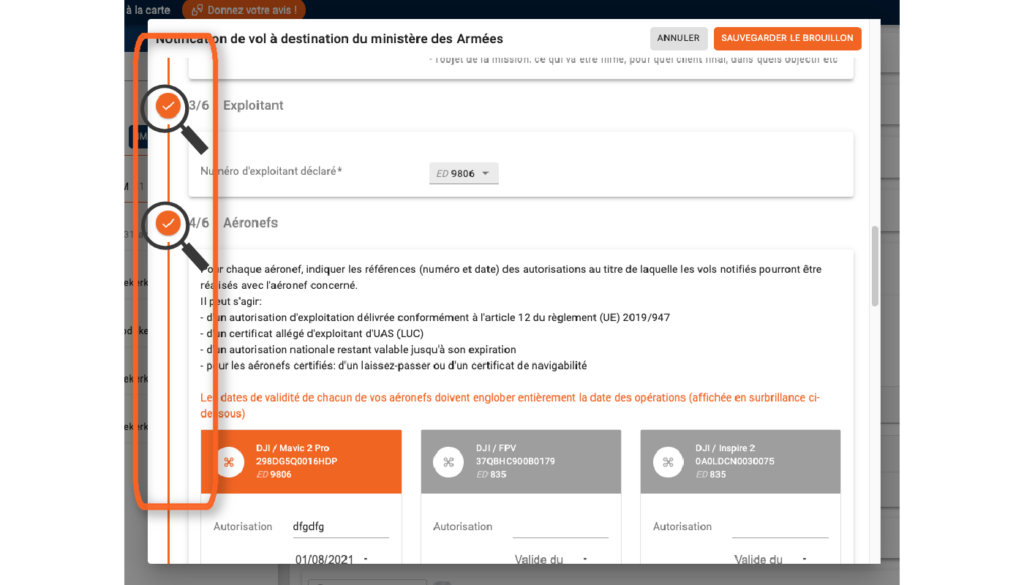This screenshot has width=1024, height=585.
Task: Save draft with SAUVEGARDER LE BROUILLON
Action: click(787, 38)
